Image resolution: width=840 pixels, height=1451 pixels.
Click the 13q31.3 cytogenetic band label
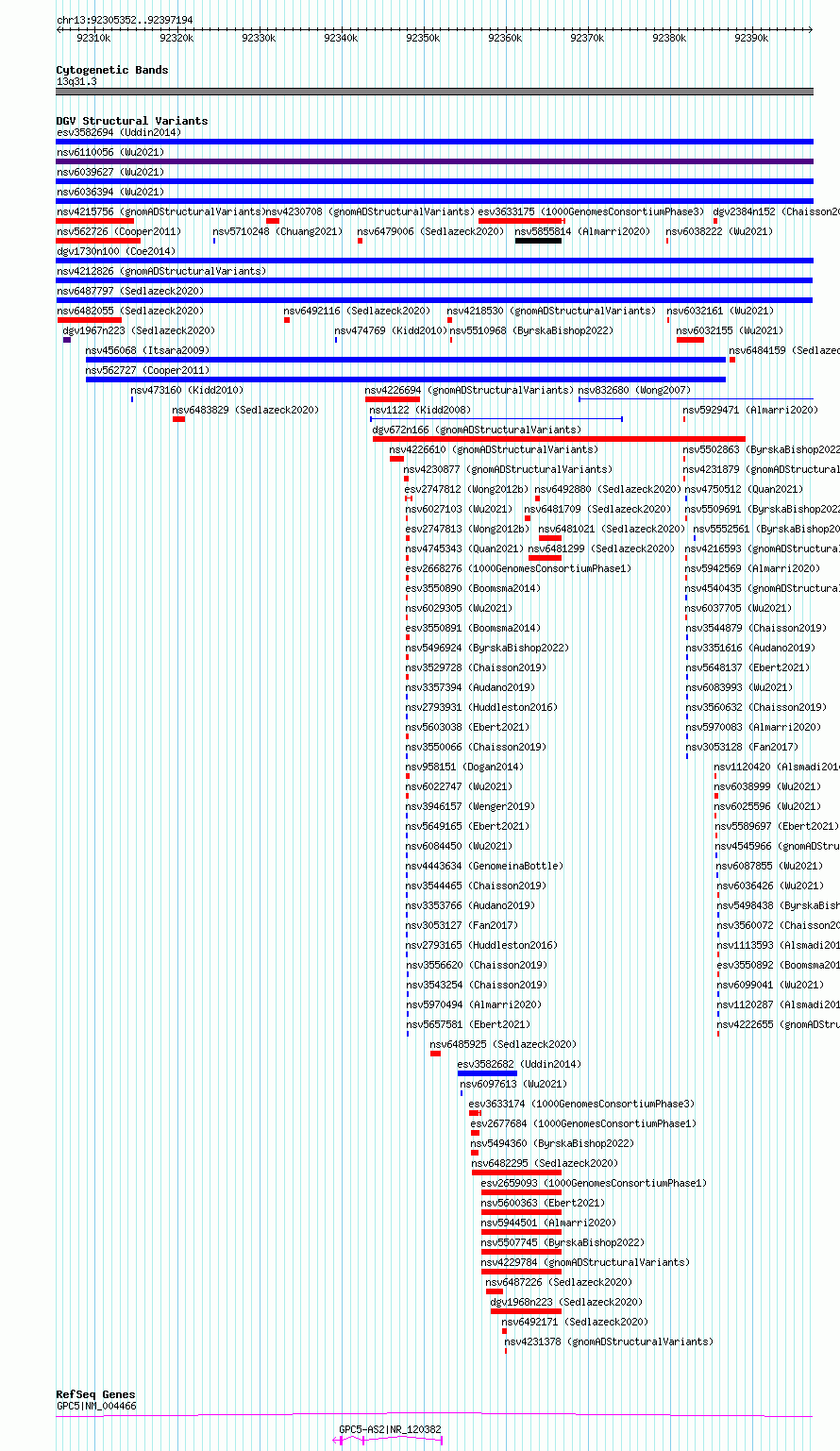(x=76, y=81)
